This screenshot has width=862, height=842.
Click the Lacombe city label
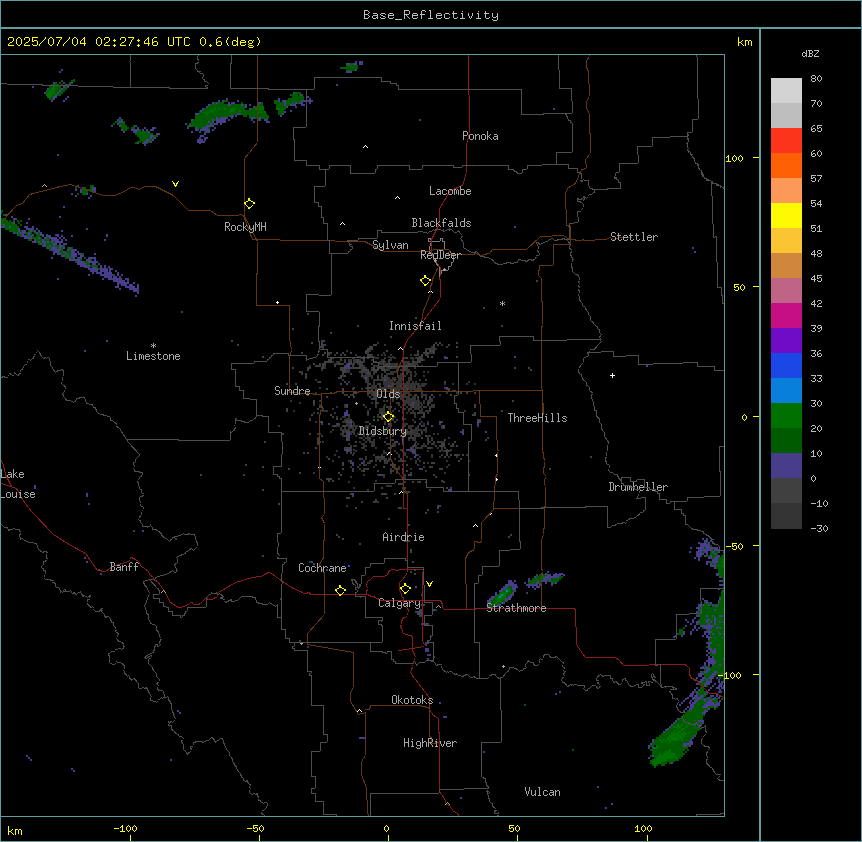click(450, 191)
